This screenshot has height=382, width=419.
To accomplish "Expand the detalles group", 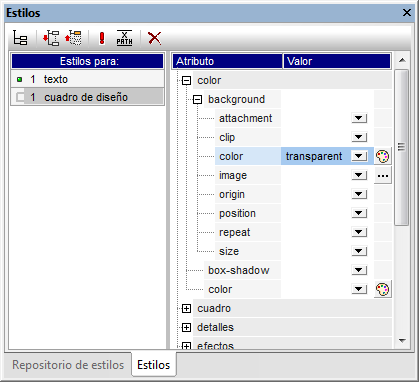I will (x=187, y=327).
